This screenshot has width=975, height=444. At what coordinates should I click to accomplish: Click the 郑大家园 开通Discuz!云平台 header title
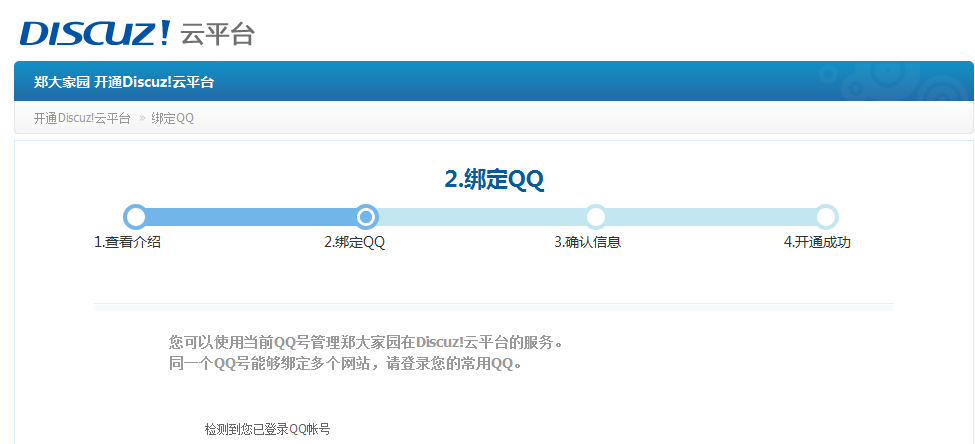point(124,81)
